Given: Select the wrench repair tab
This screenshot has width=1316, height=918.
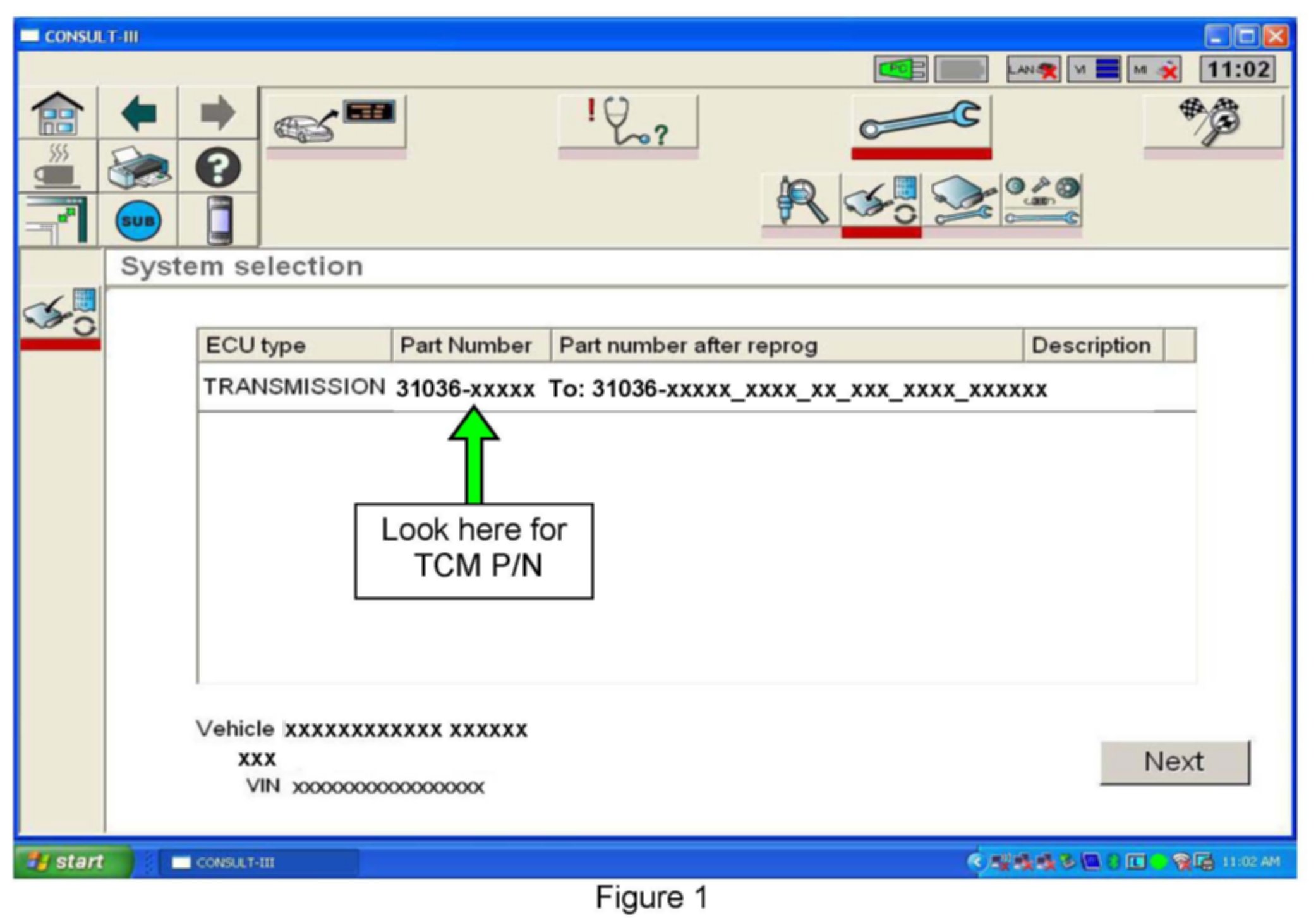Looking at the screenshot, I should (x=921, y=121).
